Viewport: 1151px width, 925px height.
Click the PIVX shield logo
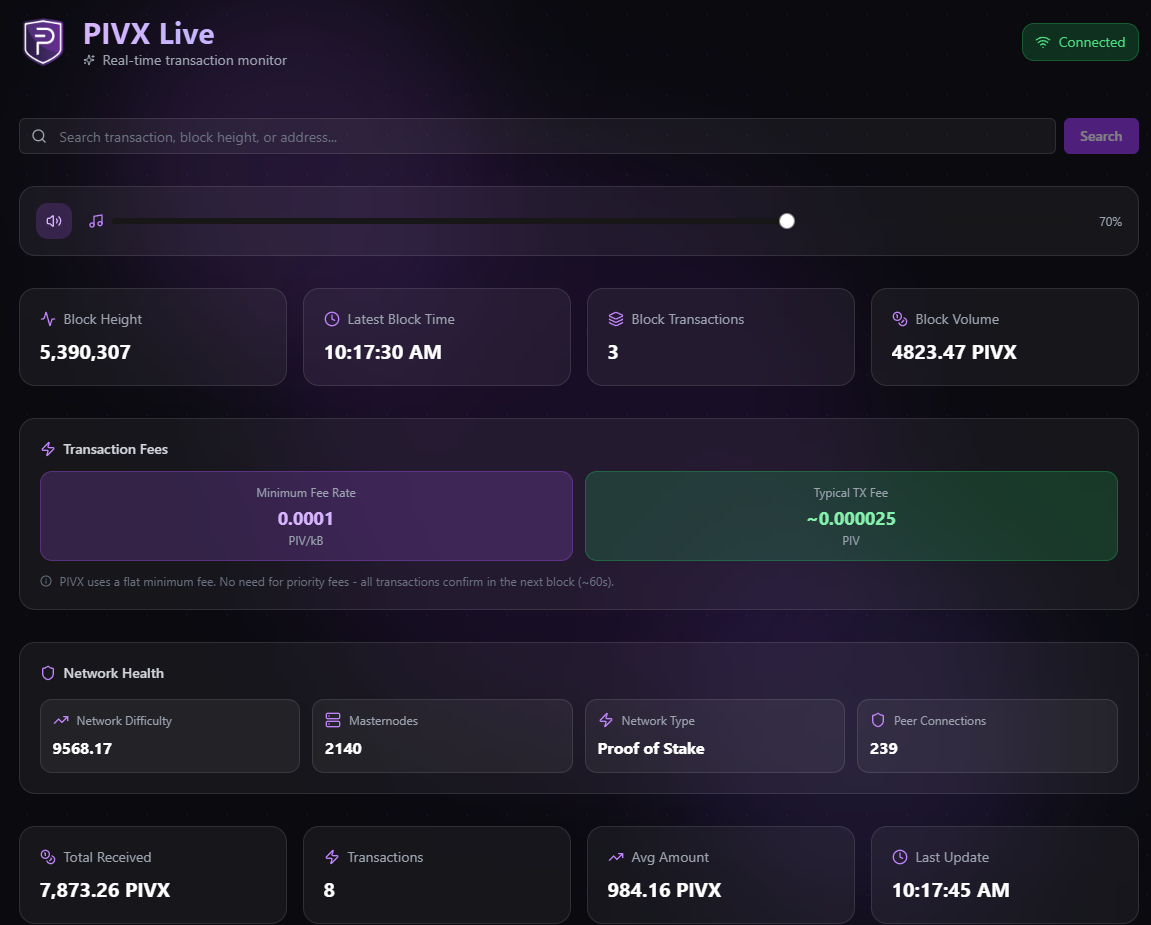(43, 43)
